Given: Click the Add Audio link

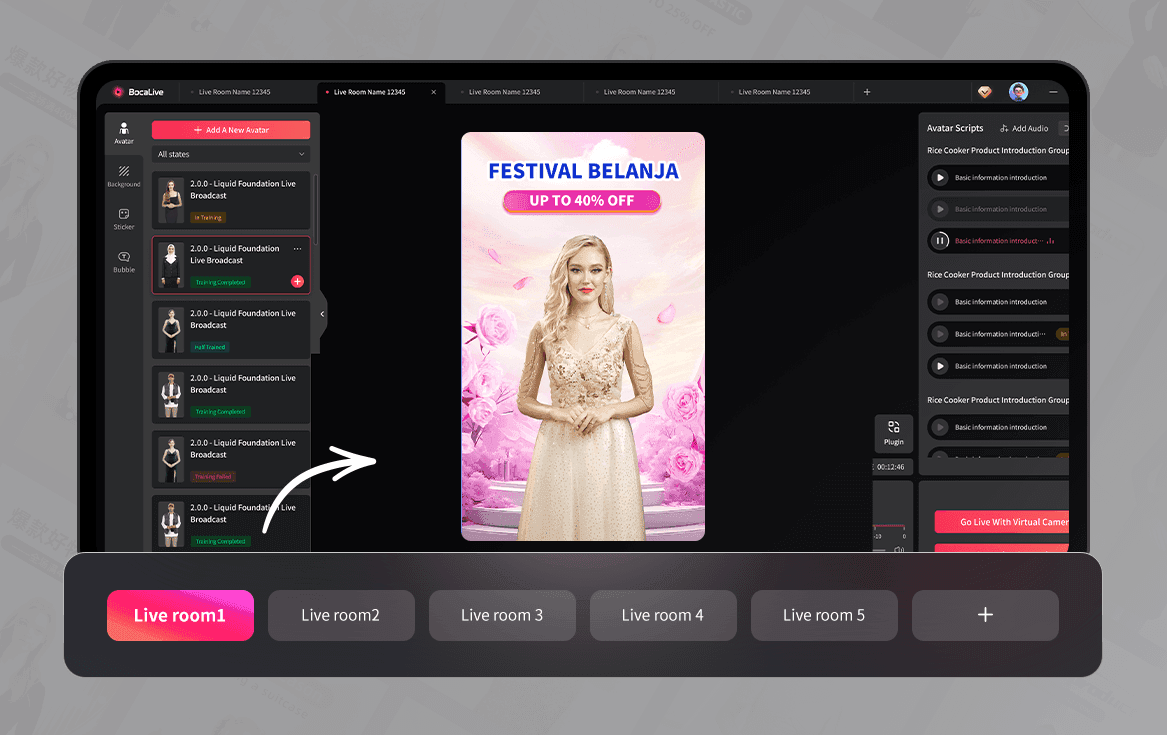Looking at the screenshot, I should point(1024,129).
